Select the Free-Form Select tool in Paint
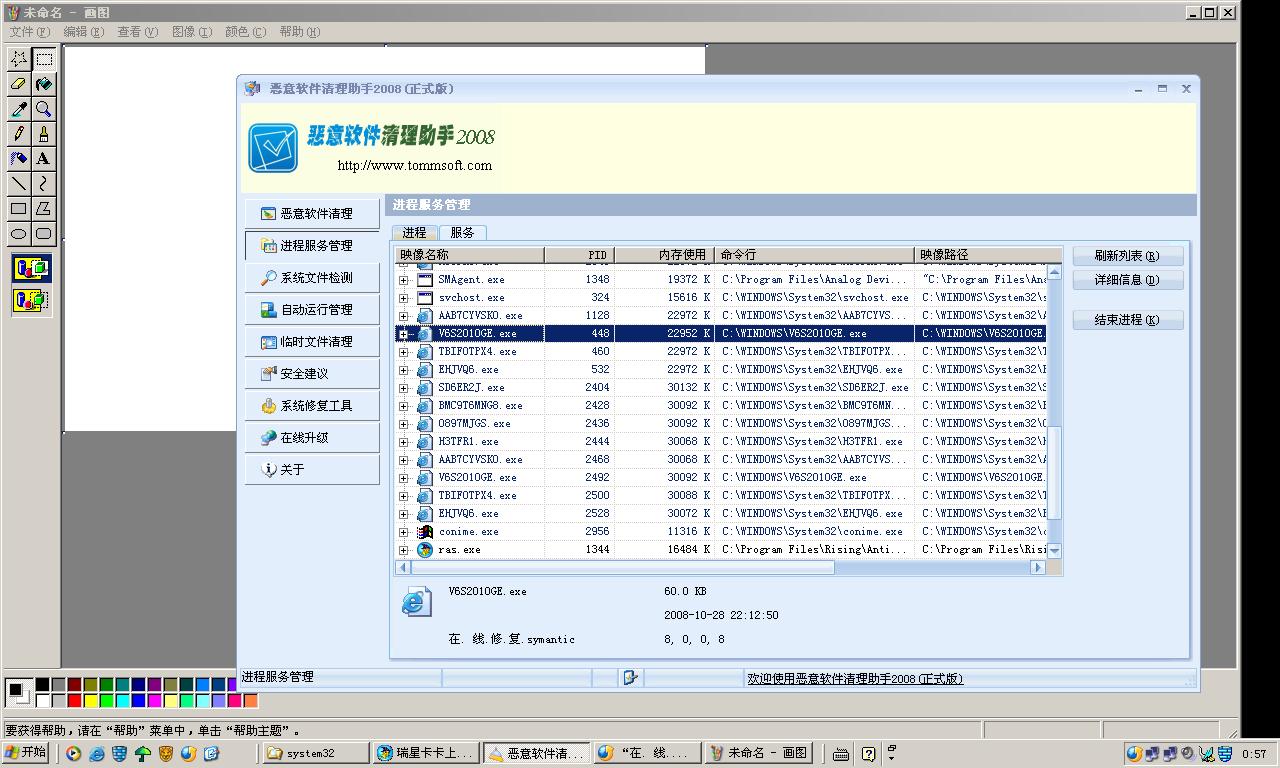1280x768 pixels. click(19, 59)
